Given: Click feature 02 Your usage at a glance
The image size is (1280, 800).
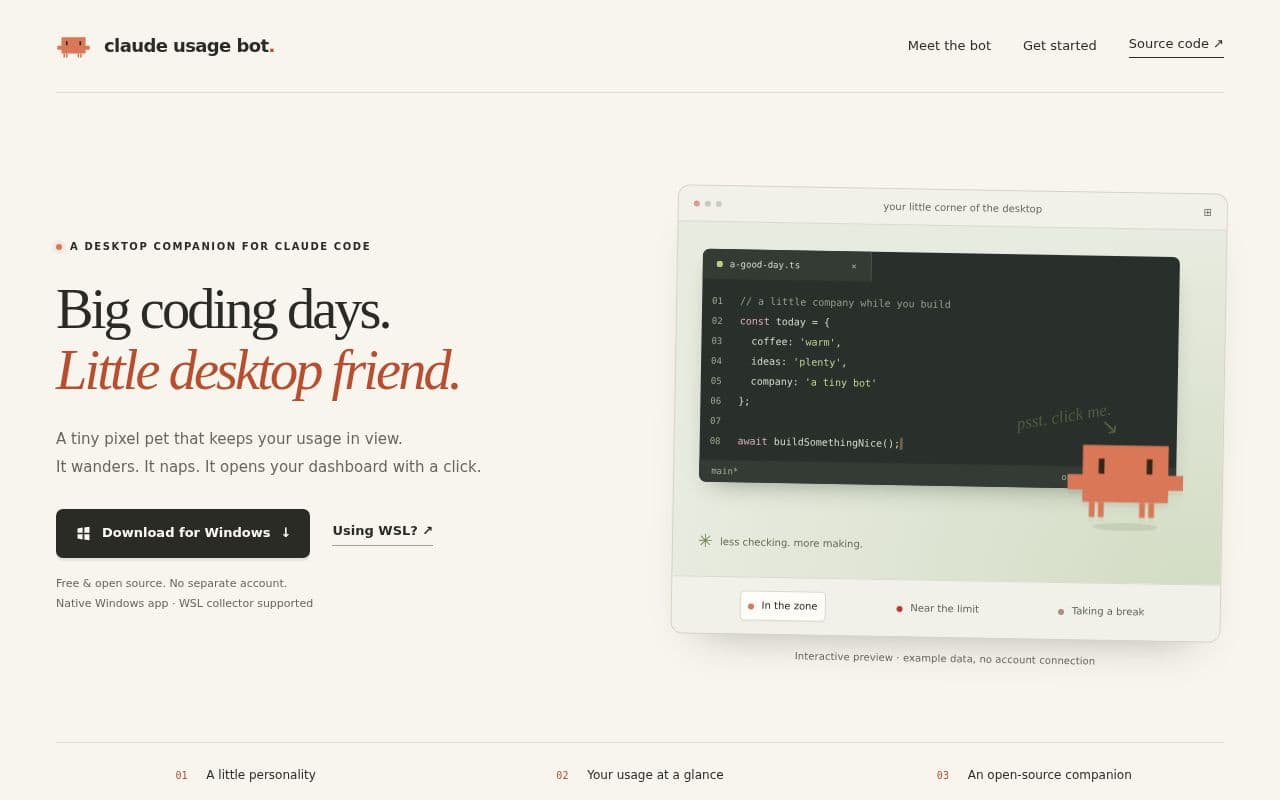Looking at the screenshot, I should tap(640, 775).
